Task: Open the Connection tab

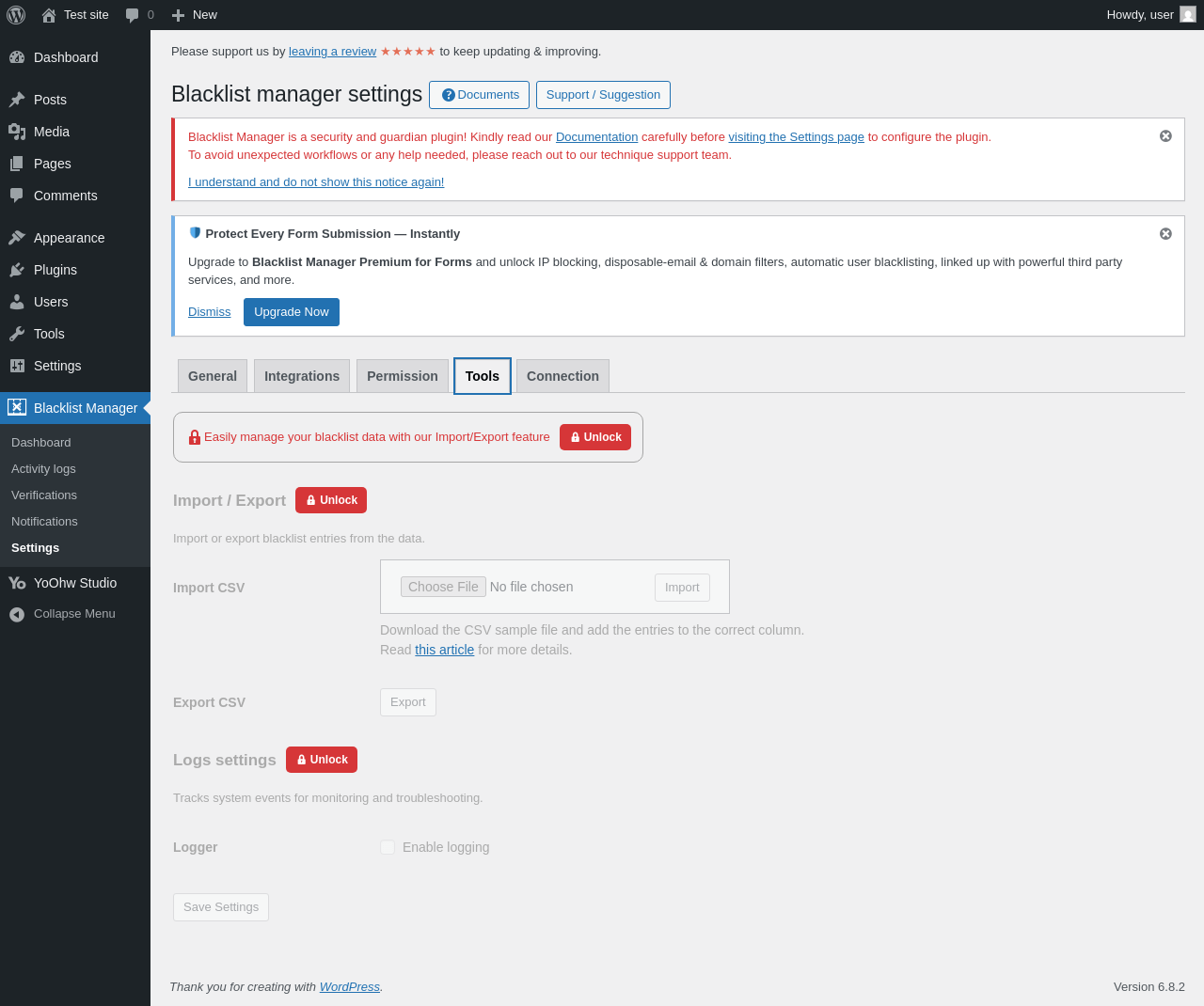Action: [562, 376]
